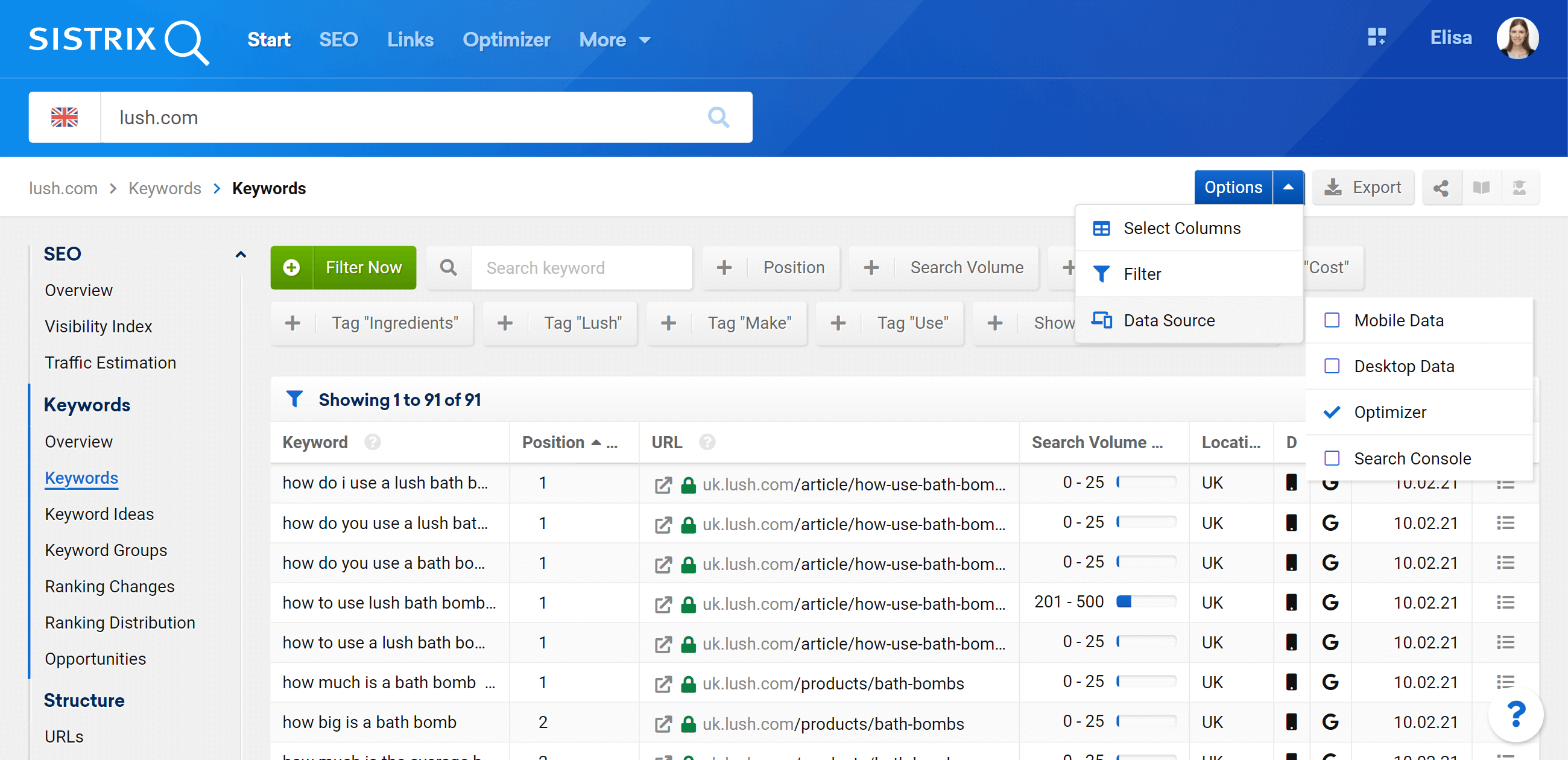Choose Filter from Options menu

pos(1188,274)
